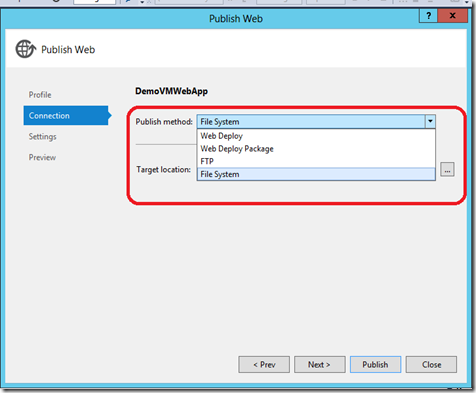
Task: Open the Help question mark button
Action: click(428, 16)
